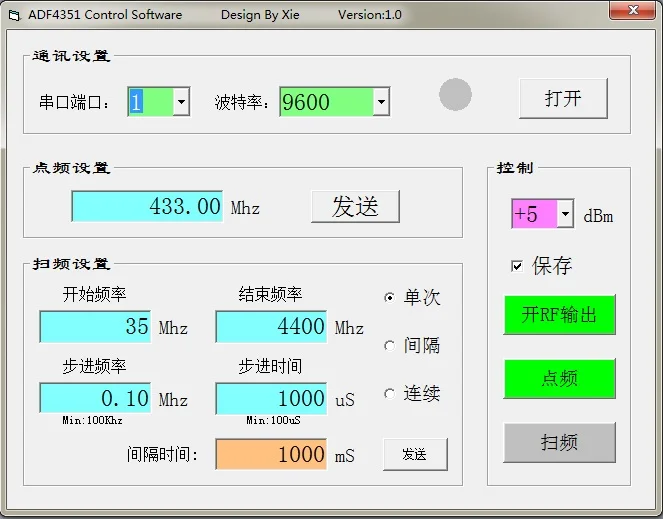This screenshot has height=519, width=663.
Task: Click the 步进时间 label
Action: pyautogui.click(x=270, y=366)
